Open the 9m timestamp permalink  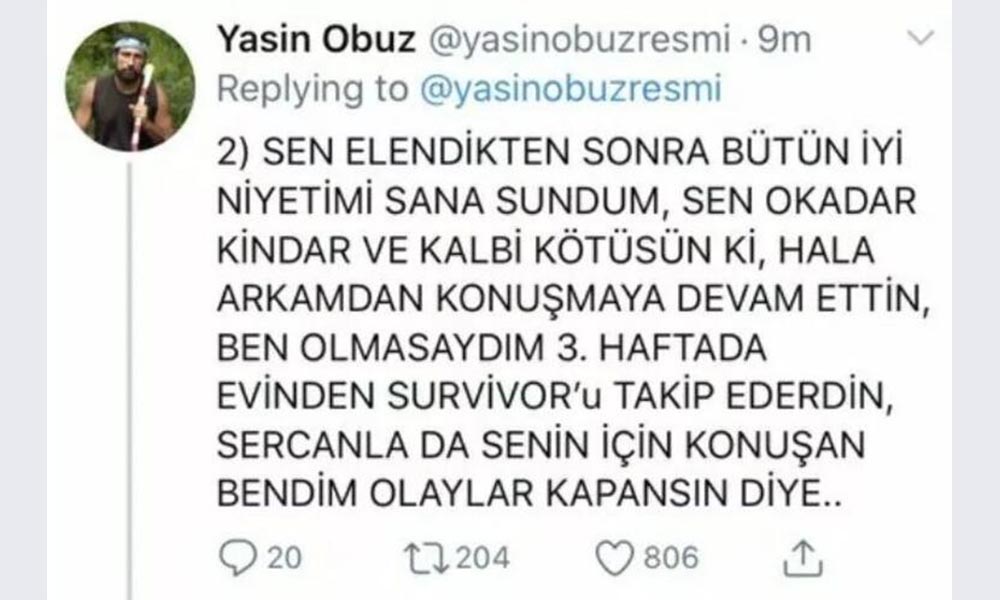[784, 40]
